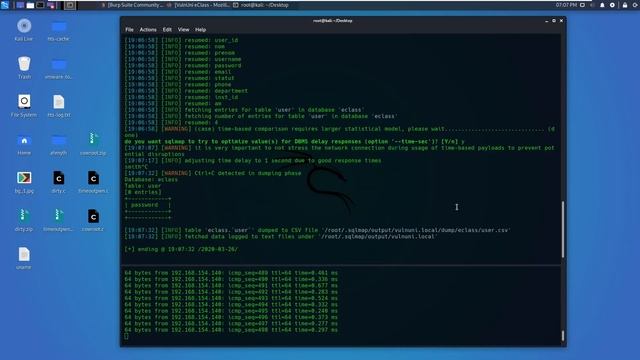
Task: Click the 'Database: eclass' output line
Action: (x=151, y=180)
